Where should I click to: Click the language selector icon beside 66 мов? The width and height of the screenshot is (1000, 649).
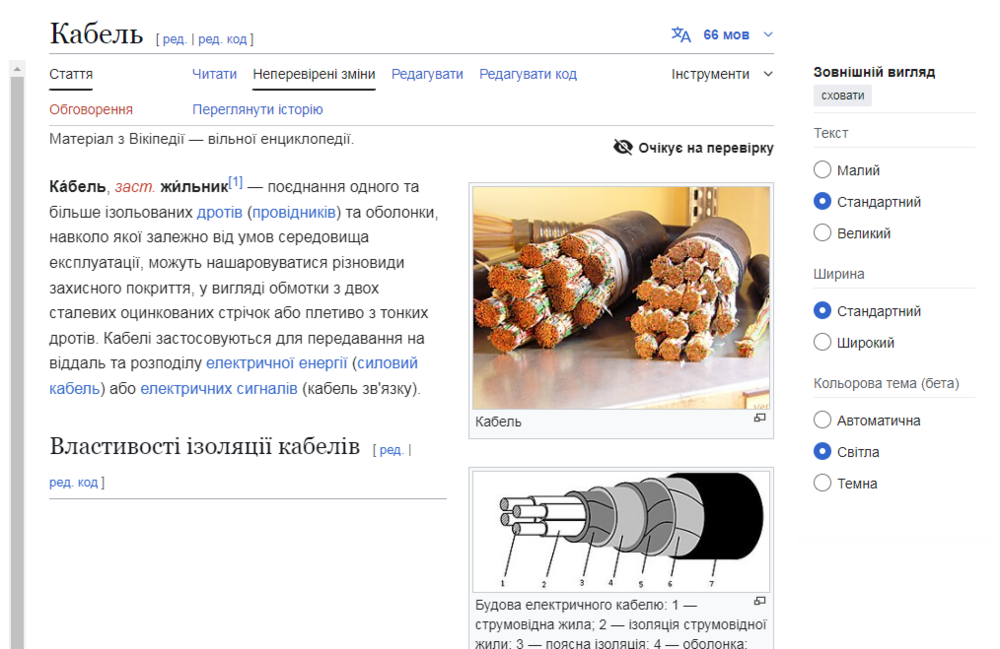pyautogui.click(x=681, y=34)
